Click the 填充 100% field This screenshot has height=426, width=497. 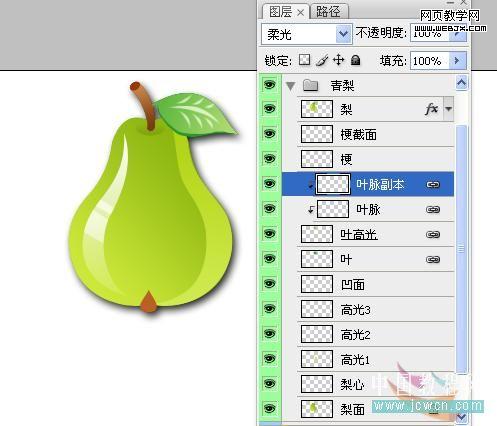pyautogui.click(x=430, y=61)
